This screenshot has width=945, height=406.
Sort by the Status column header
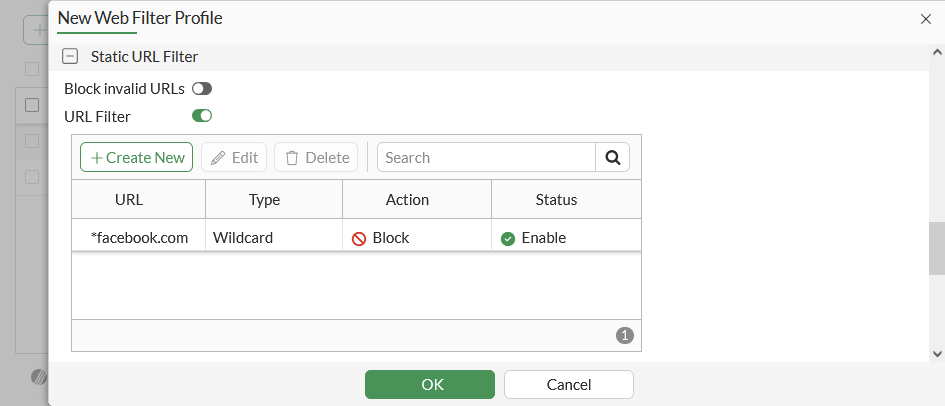[556, 199]
